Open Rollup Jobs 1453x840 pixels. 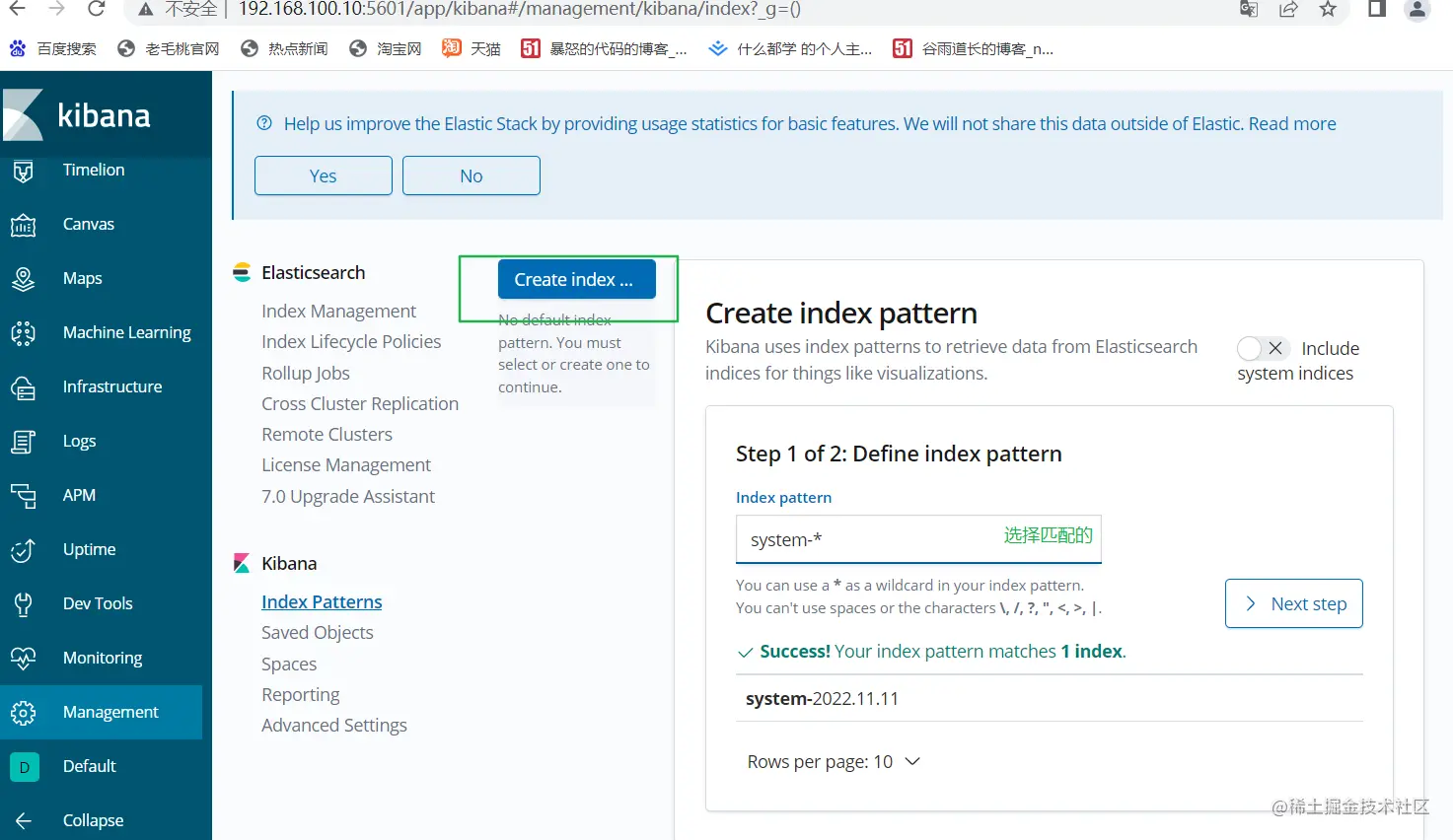(x=306, y=374)
